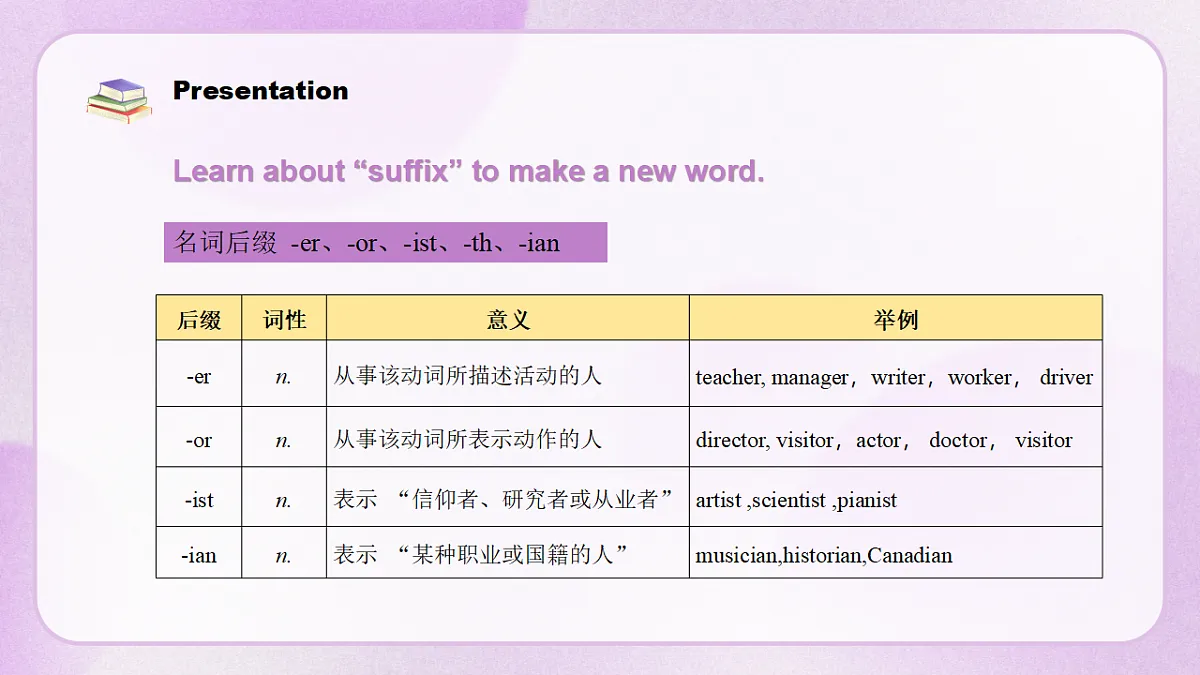The width and height of the screenshot is (1200, 675).
Task: Click the 'n.' cell in the -ist row
Action: [x=284, y=497]
